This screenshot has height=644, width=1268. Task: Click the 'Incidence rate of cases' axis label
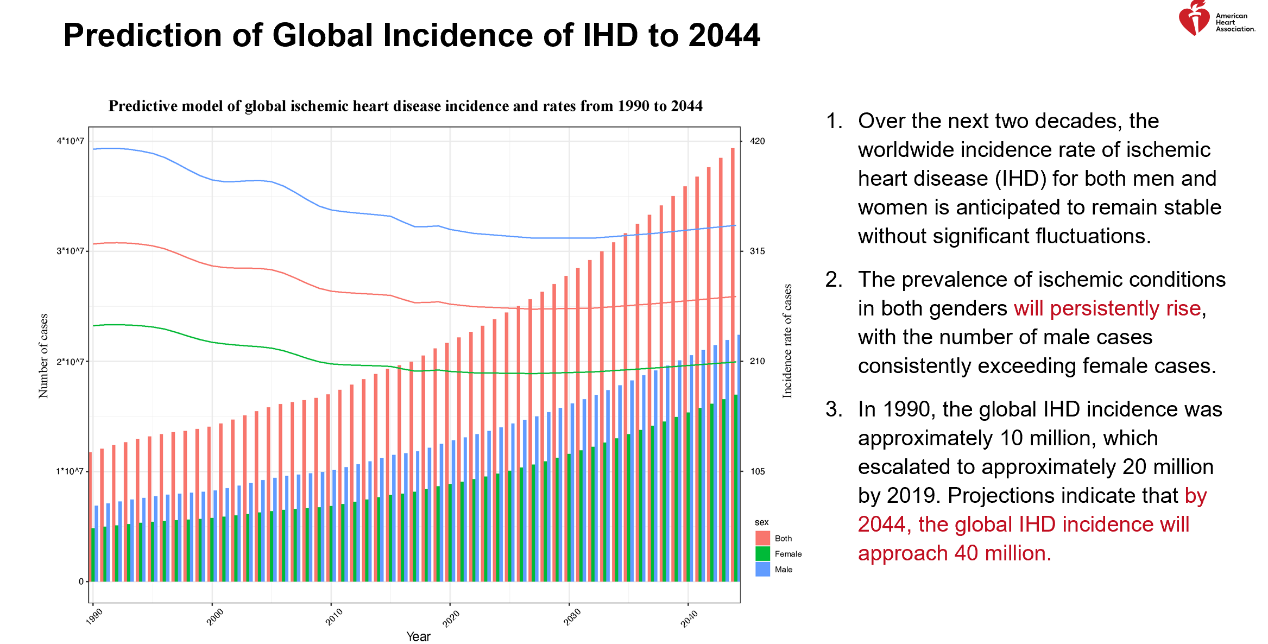click(x=787, y=342)
